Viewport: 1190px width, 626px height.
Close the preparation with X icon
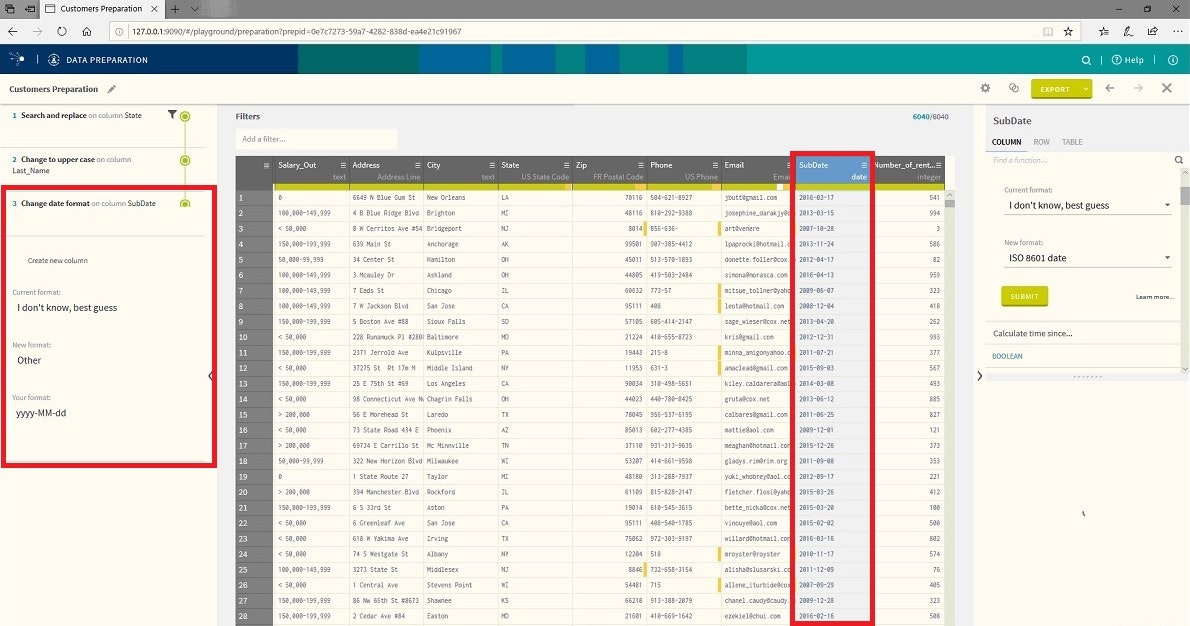coord(1166,88)
